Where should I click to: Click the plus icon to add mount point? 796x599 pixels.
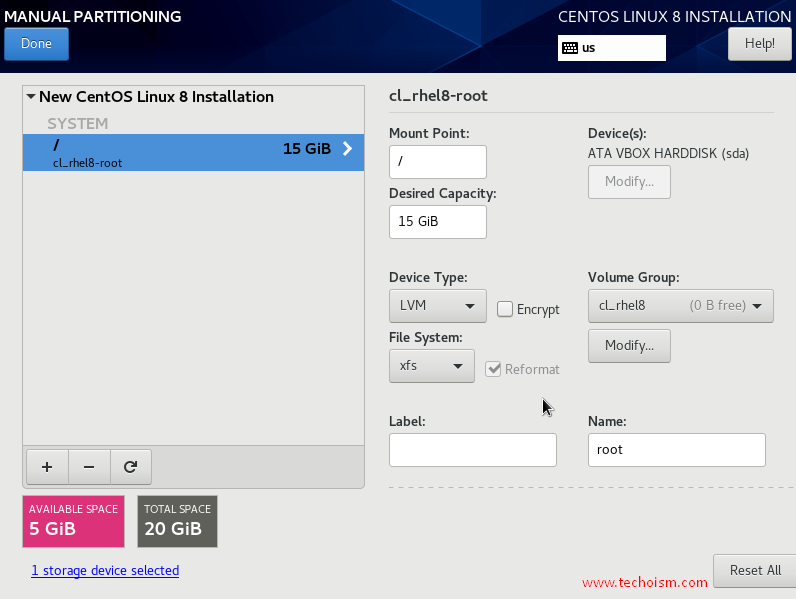47,467
